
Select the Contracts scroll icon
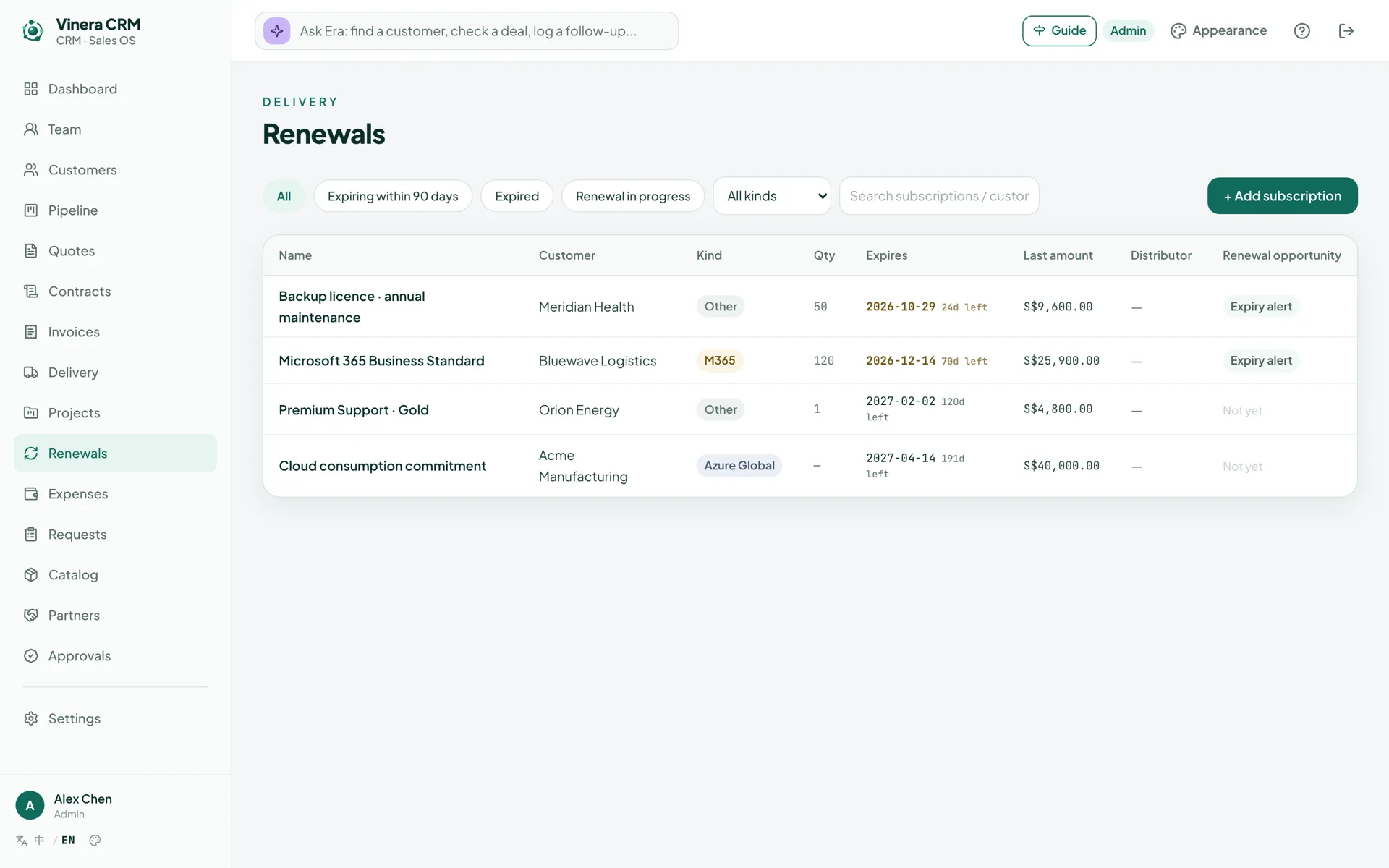coord(30,292)
